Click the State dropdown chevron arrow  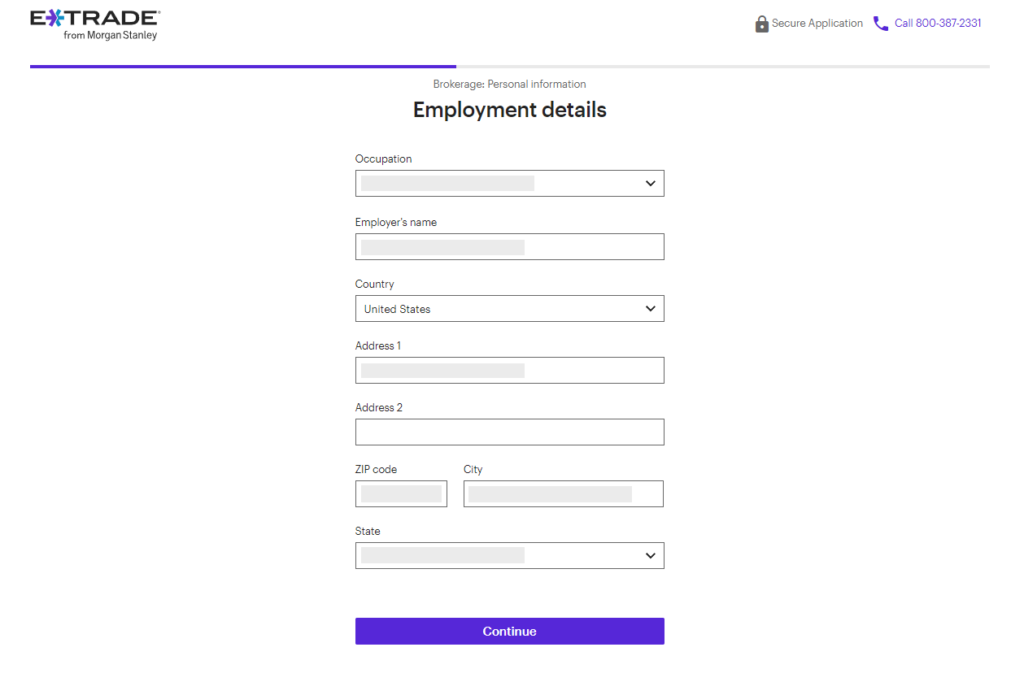coord(650,556)
